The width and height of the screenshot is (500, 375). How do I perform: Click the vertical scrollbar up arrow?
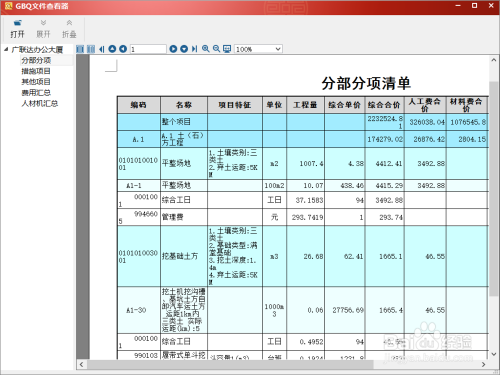coord(494,60)
